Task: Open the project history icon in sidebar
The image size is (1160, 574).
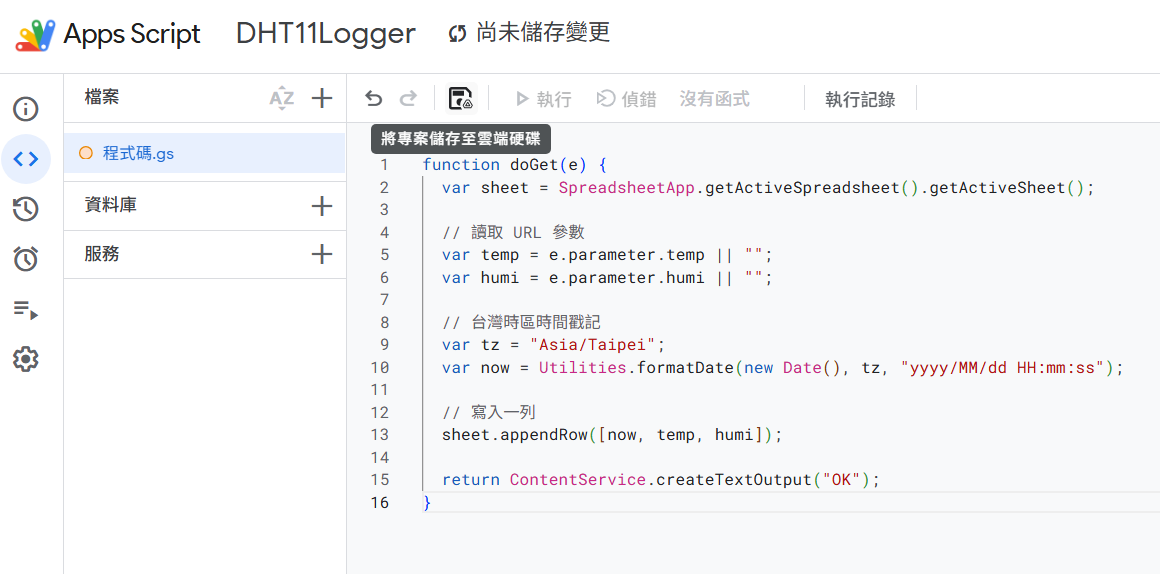Action: click(26, 209)
